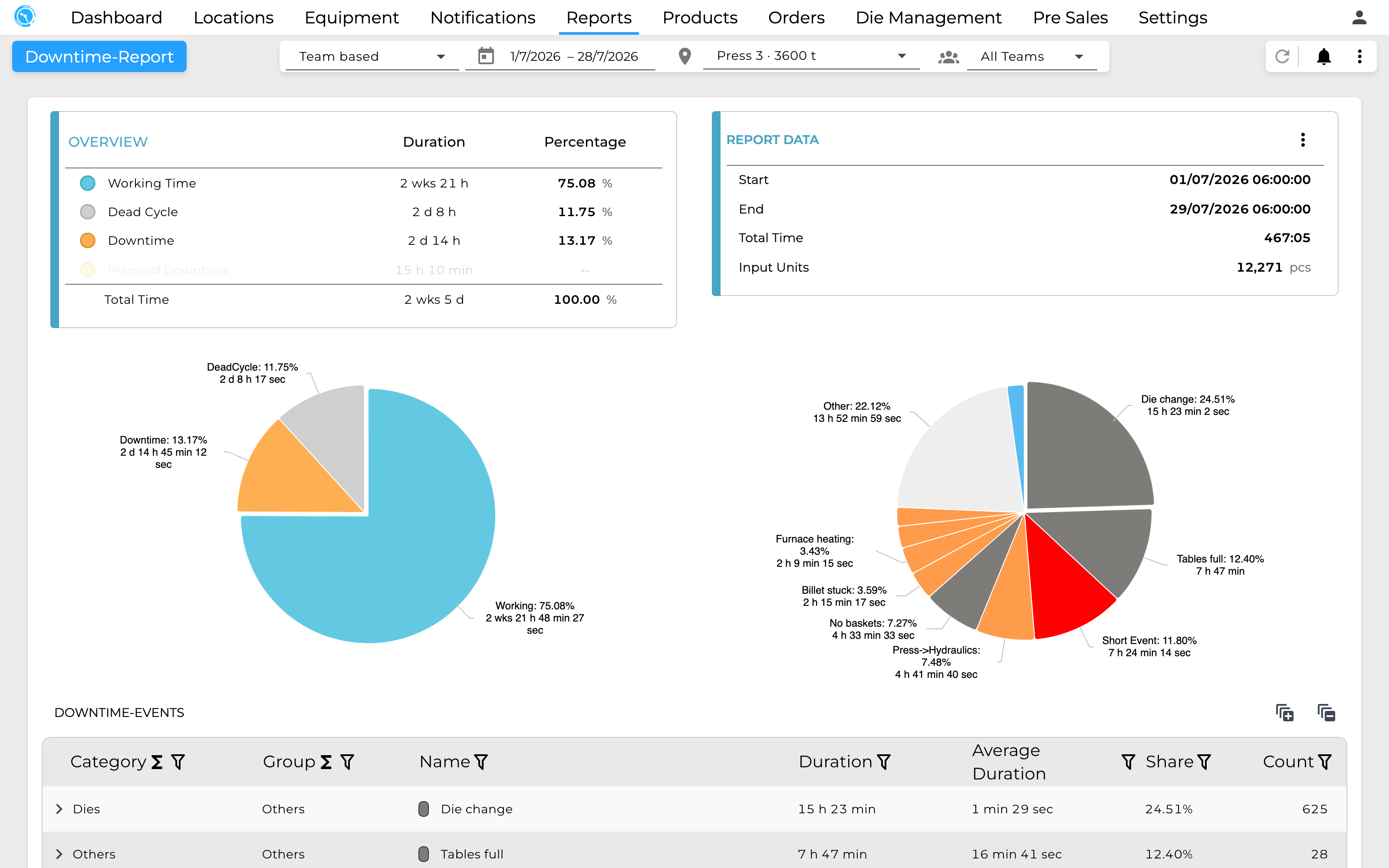The image size is (1389, 868).
Task: Toggle the Planned Downtime legend circle
Action: pos(88,270)
